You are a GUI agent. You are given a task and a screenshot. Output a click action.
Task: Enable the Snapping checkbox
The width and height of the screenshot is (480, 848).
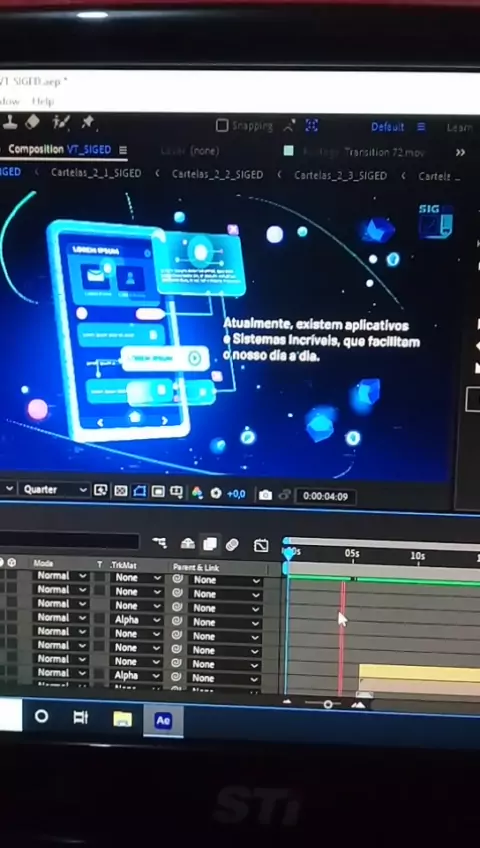click(222, 125)
